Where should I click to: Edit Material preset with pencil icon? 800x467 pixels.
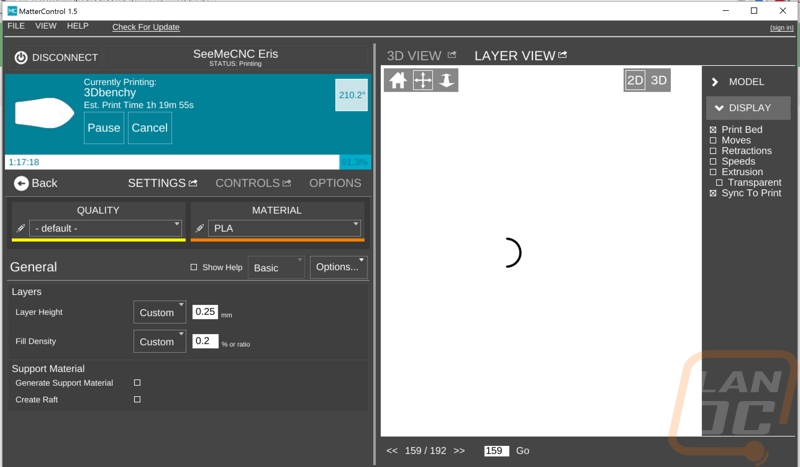200,228
